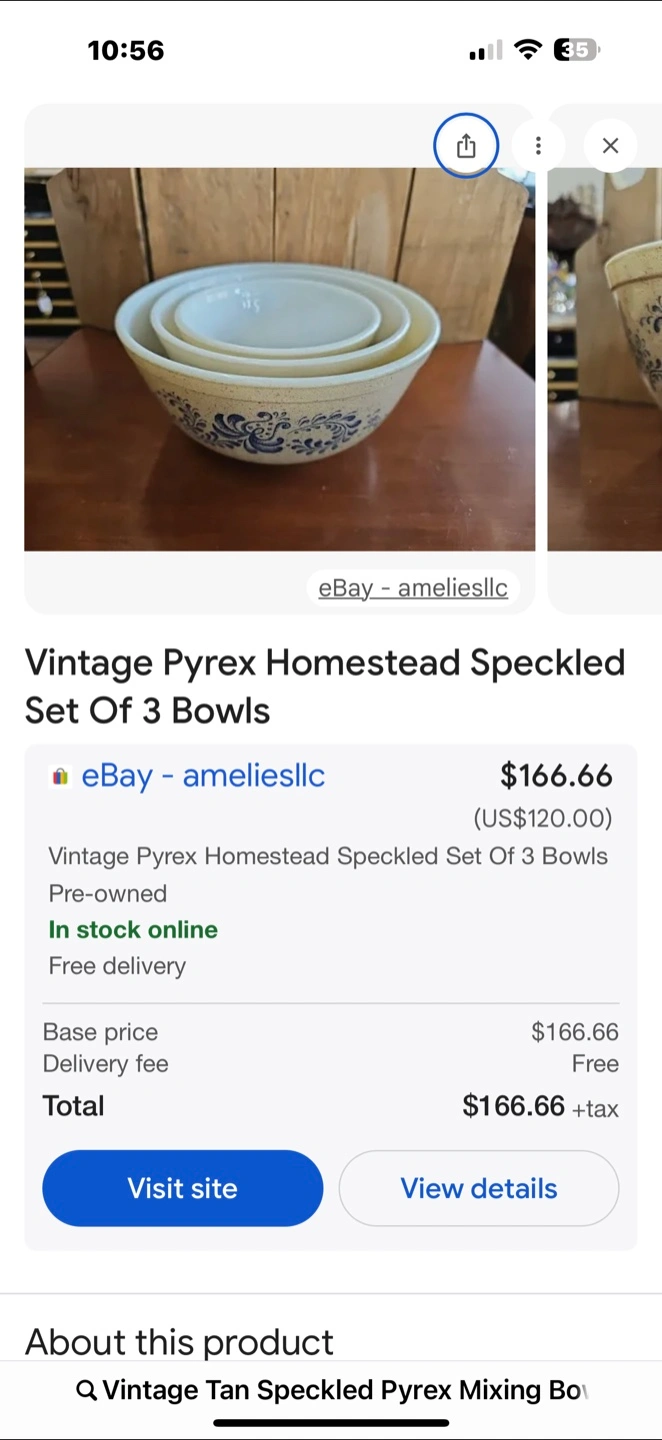662x1440 pixels.
Task: Tap the product title Vintage Pyrex Homestead Speckled
Action: click(324, 686)
